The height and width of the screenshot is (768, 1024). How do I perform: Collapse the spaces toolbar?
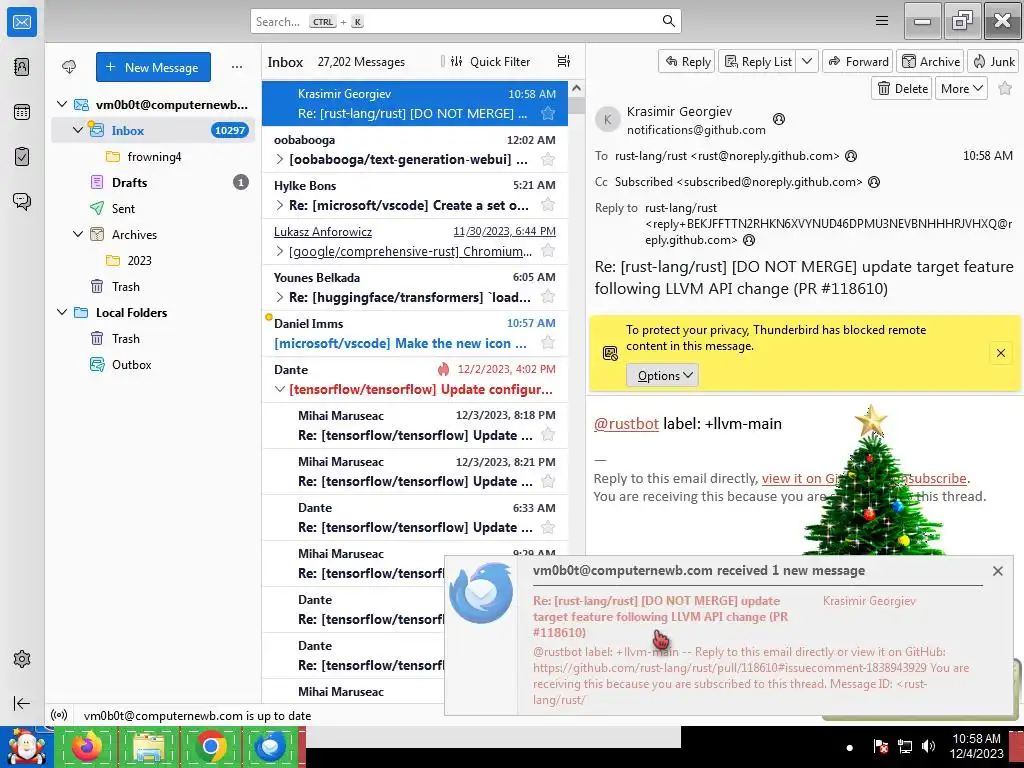click(22, 703)
